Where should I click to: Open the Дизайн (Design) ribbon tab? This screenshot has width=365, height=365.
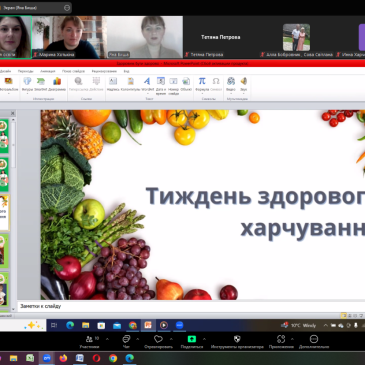coord(5,71)
